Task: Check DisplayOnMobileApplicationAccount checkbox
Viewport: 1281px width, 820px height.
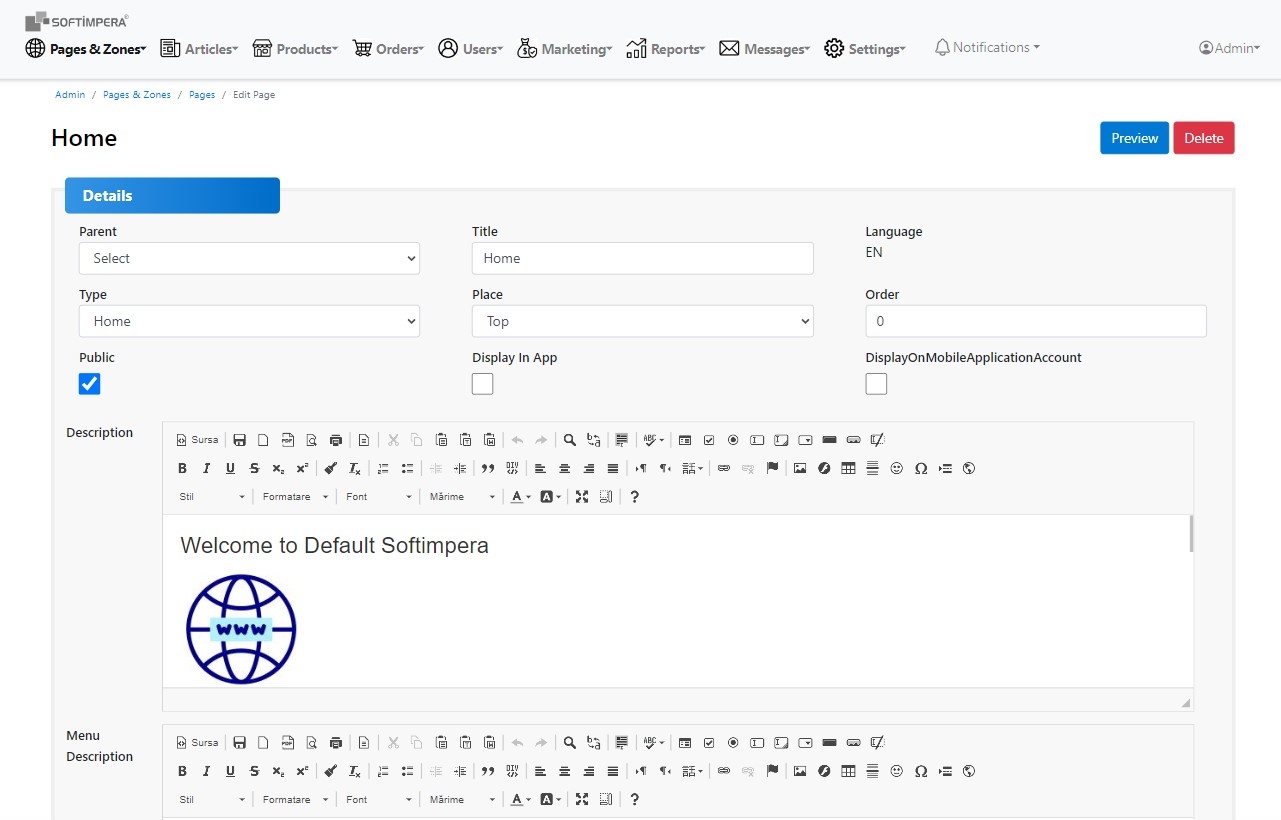Action: click(x=876, y=384)
